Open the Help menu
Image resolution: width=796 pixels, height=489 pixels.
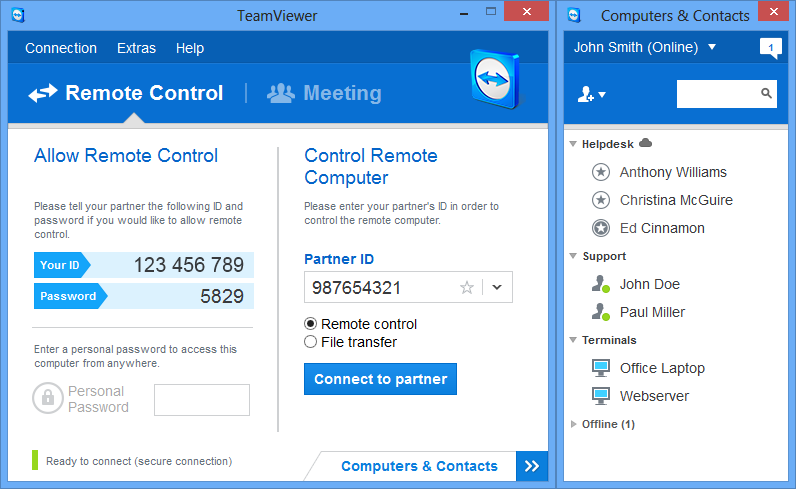(x=190, y=48)
